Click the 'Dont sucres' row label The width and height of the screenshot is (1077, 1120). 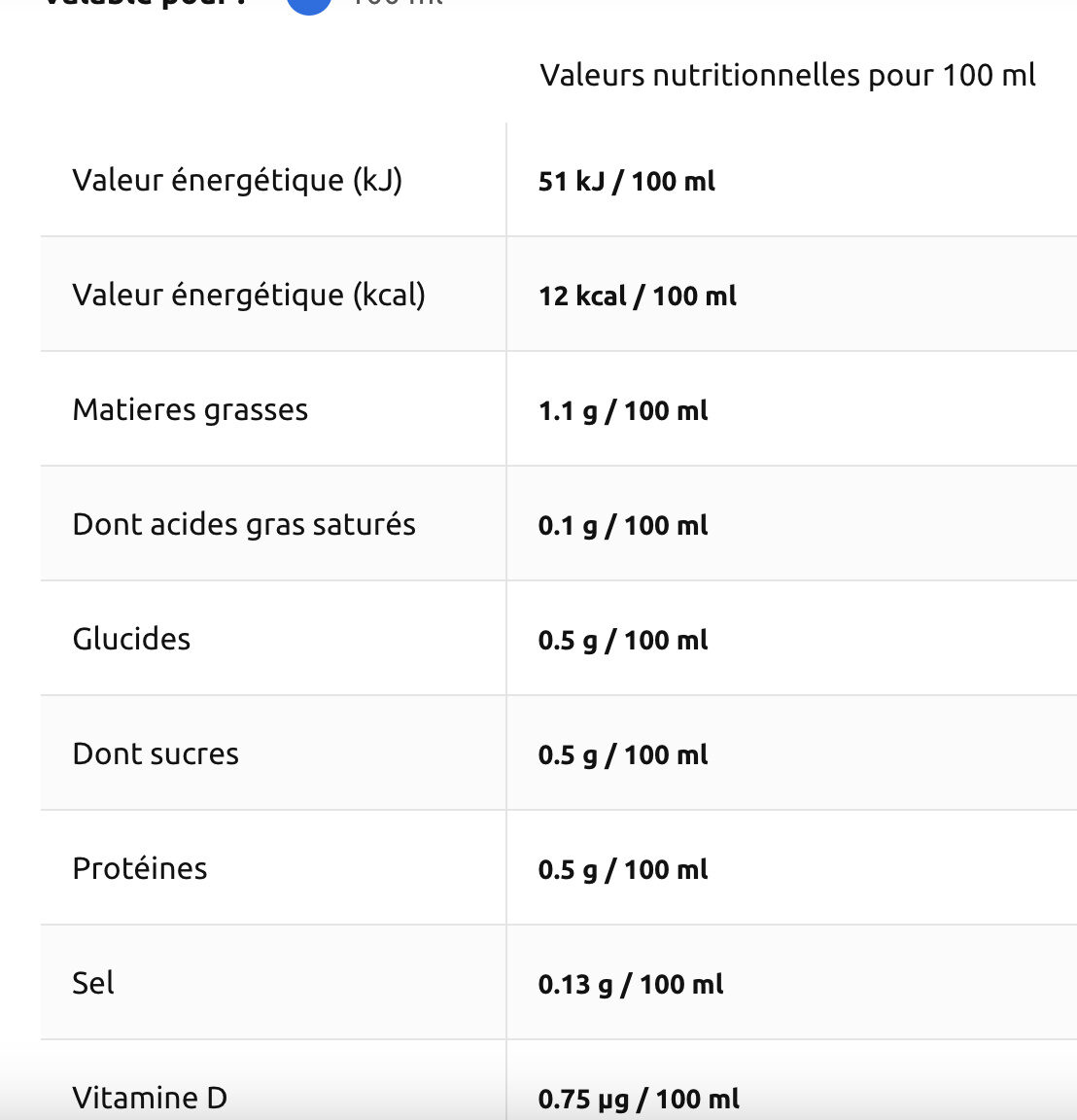[156, 754]
